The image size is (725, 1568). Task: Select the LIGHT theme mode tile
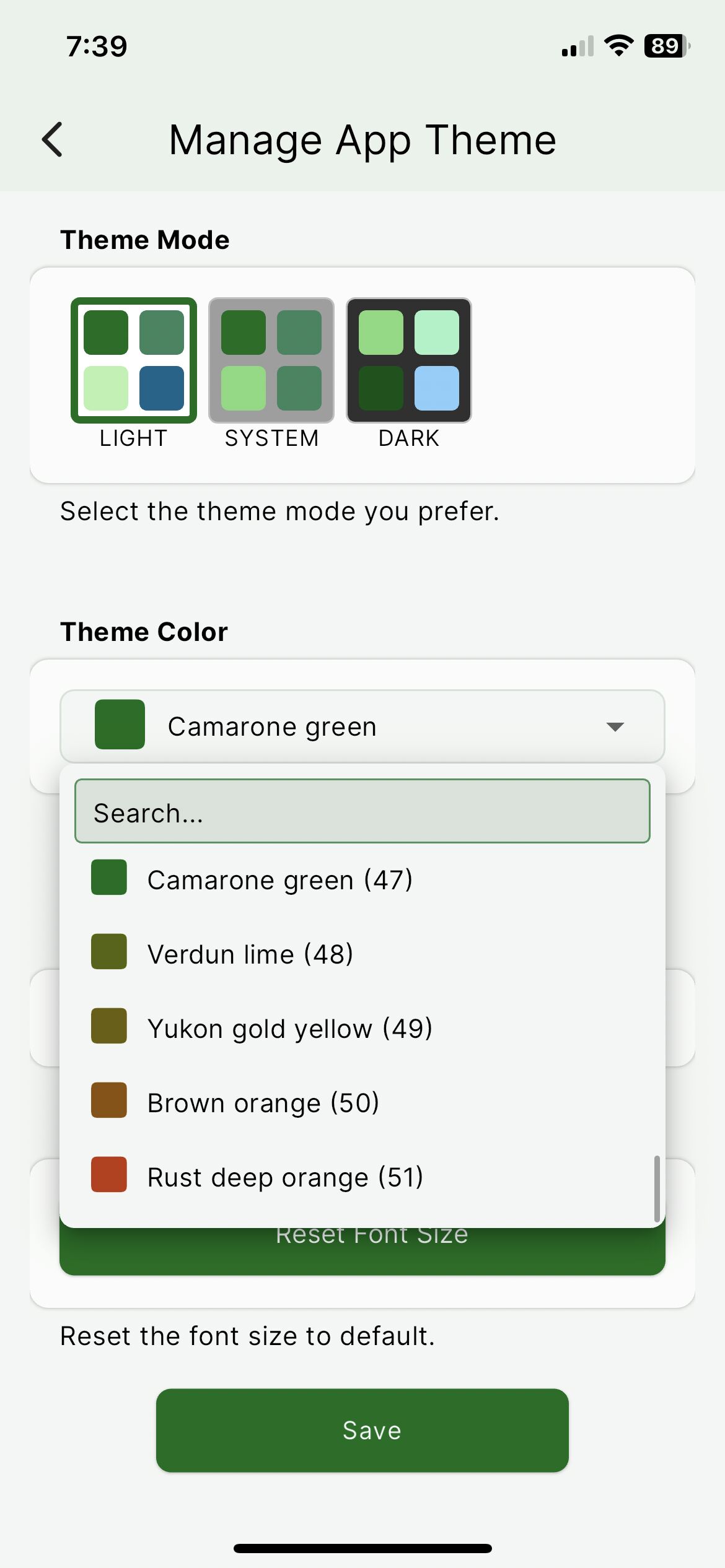(134, 361)
